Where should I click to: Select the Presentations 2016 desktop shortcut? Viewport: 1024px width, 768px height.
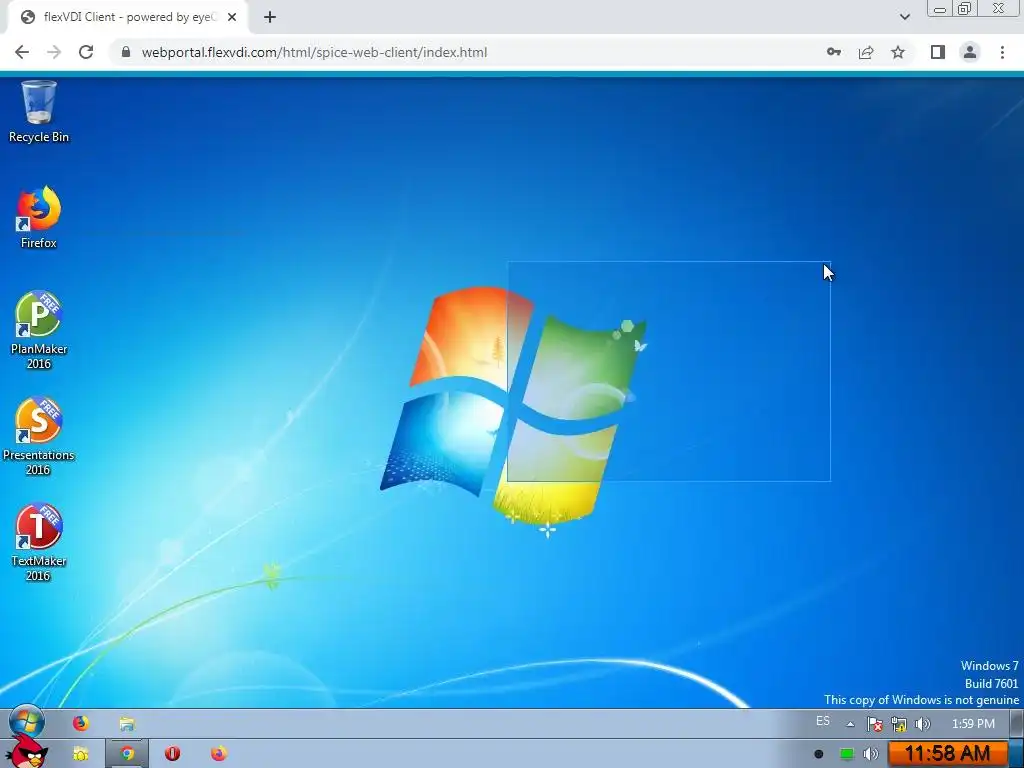click(x=39, y=436)
